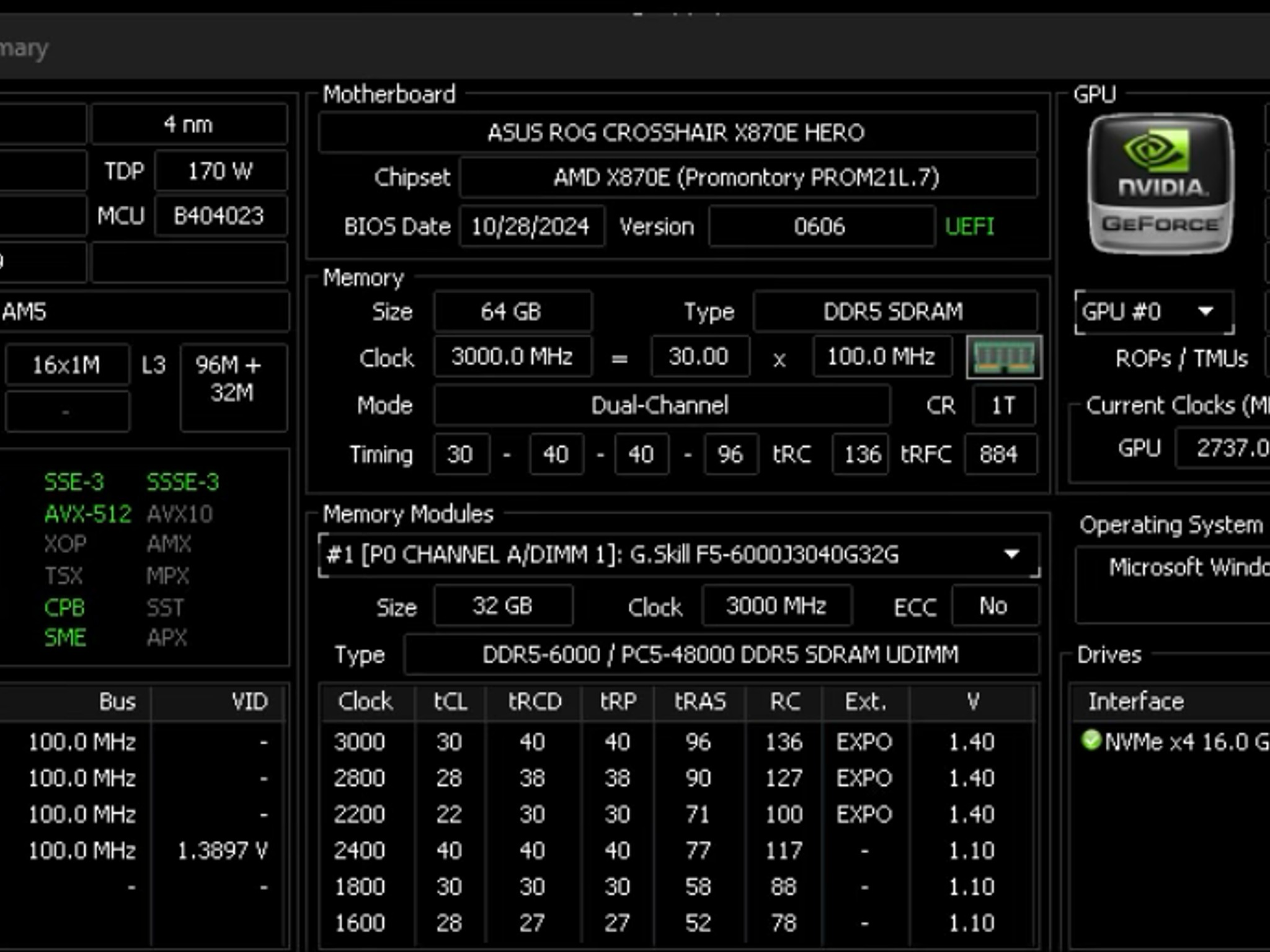1270x952 pixels.
Task: Click the Microsoft Windows operating system field
Action: [x=1173, y=584]
